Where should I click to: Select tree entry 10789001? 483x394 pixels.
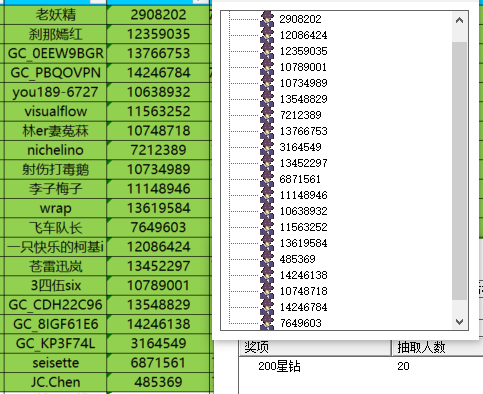click(x=303, y=67)
